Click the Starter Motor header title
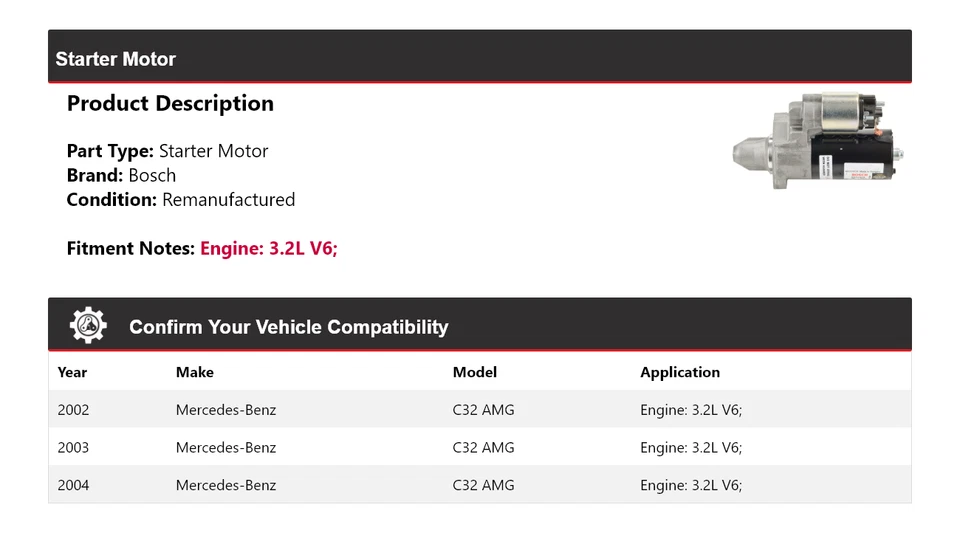 (115, 59)
